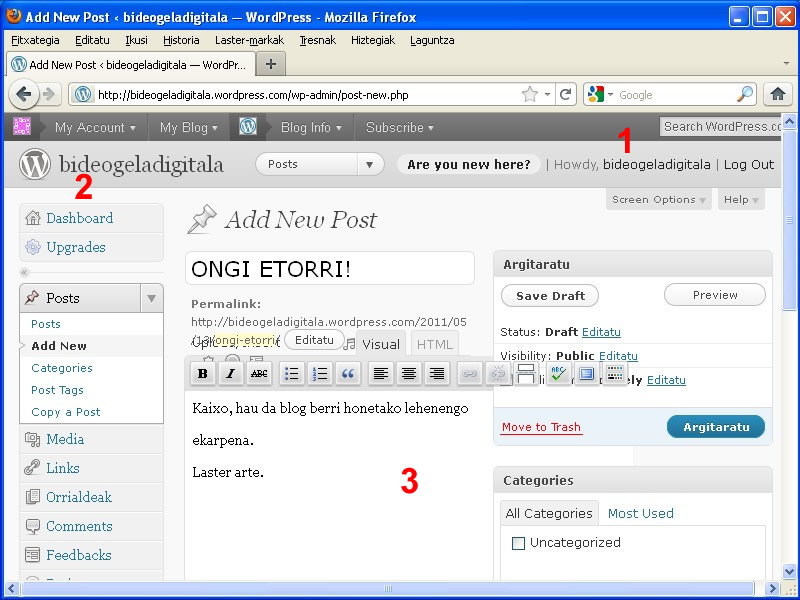
Task: Switch the editor to fullscreen mode
Action: coord(587,374)
